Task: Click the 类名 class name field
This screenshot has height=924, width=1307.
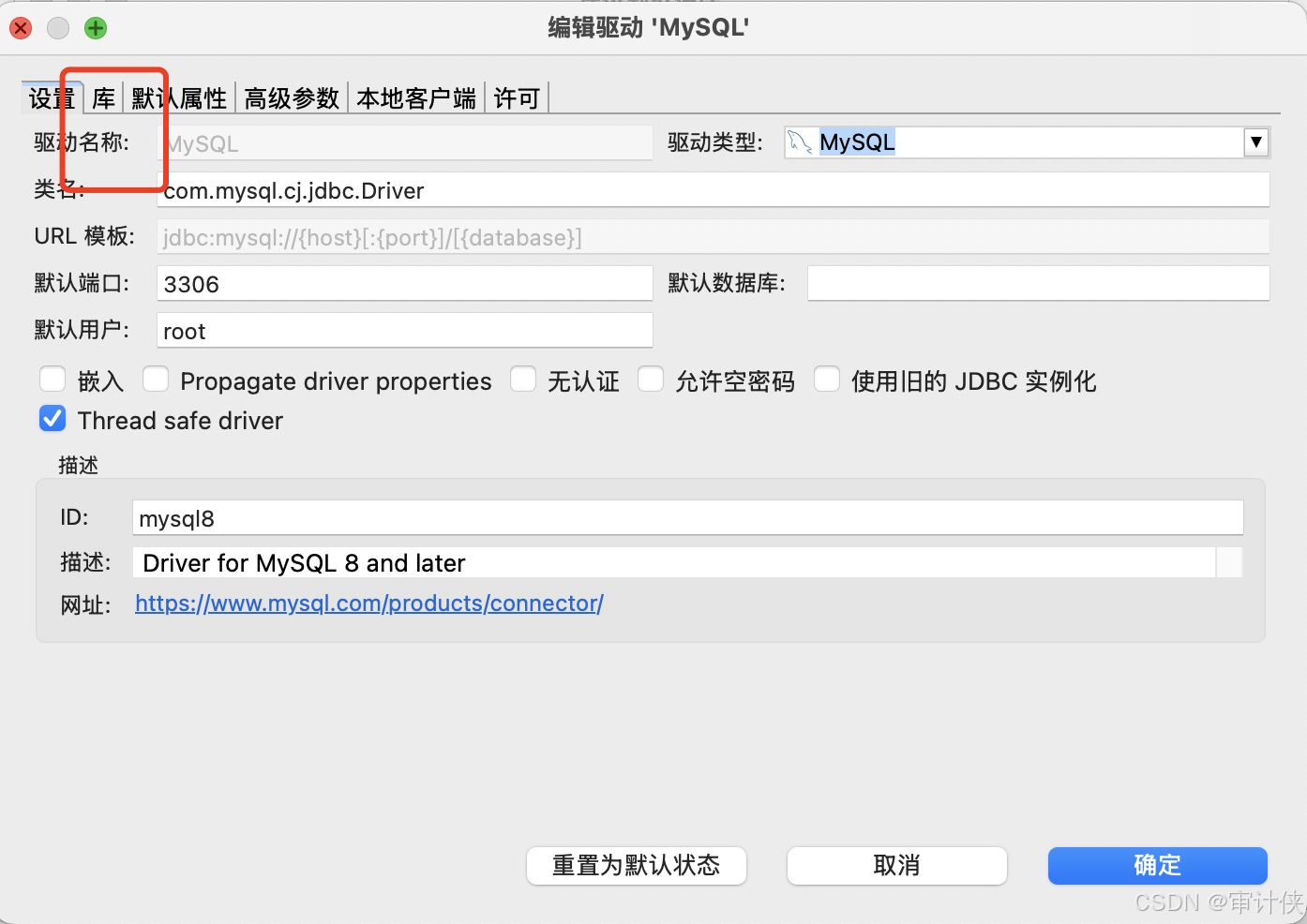Action: 713,190
